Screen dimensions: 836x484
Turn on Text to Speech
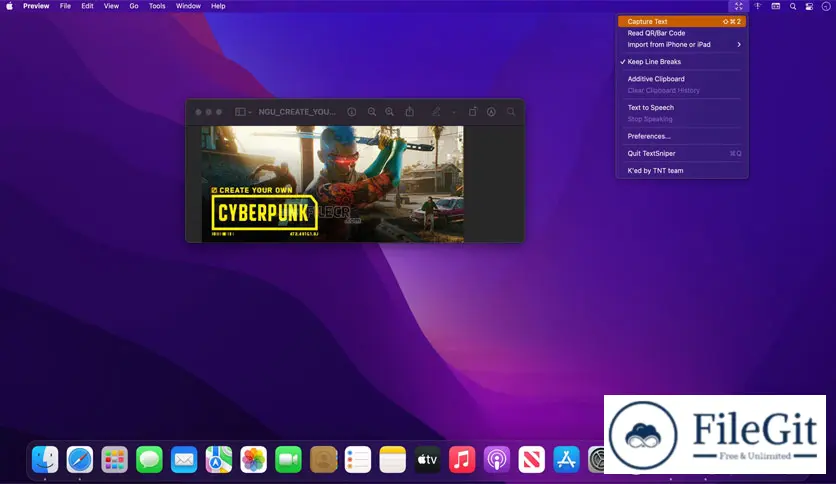click(x=682, y=108)
